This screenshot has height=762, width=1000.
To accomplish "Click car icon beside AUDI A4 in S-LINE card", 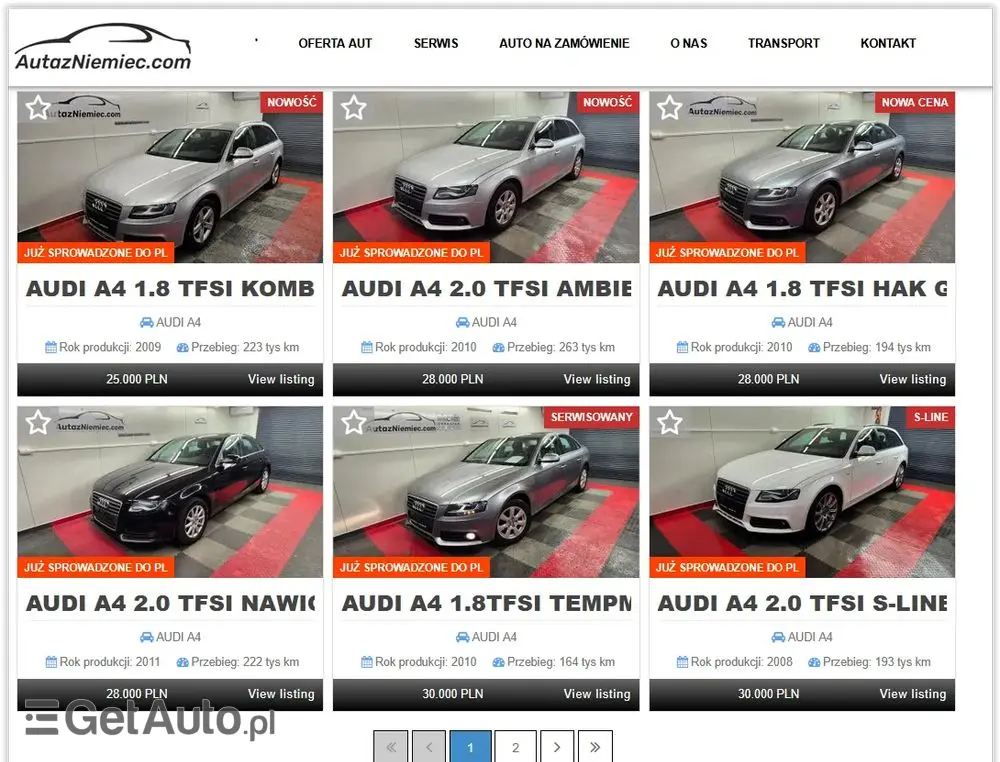I will pos(778,637).
